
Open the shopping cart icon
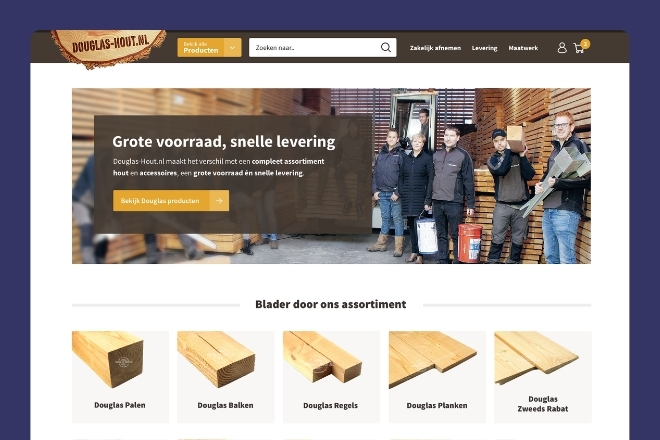[579, 49]
